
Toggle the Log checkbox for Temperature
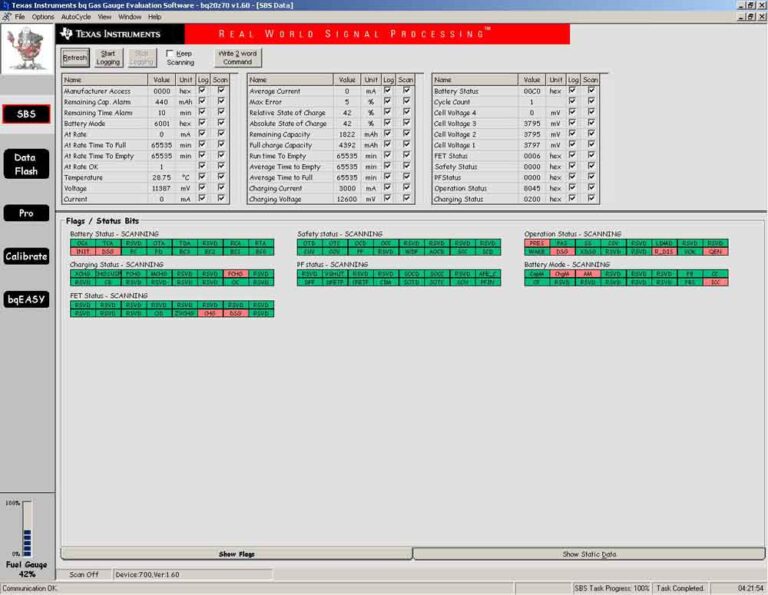pos(203,177)
